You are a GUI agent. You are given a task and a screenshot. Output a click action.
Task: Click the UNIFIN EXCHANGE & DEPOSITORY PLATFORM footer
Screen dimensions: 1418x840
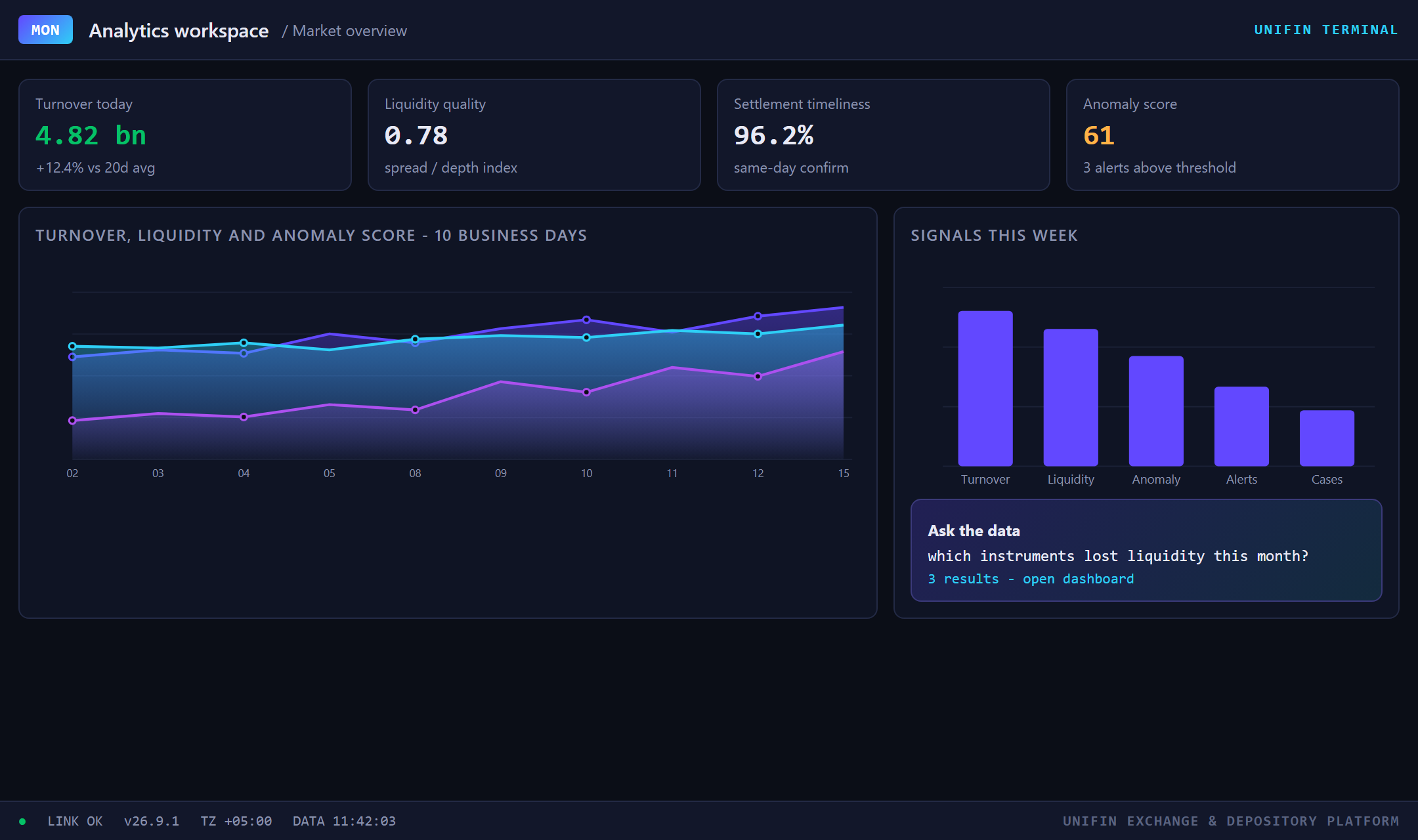pyautogui.click(x=1231, y=822)
